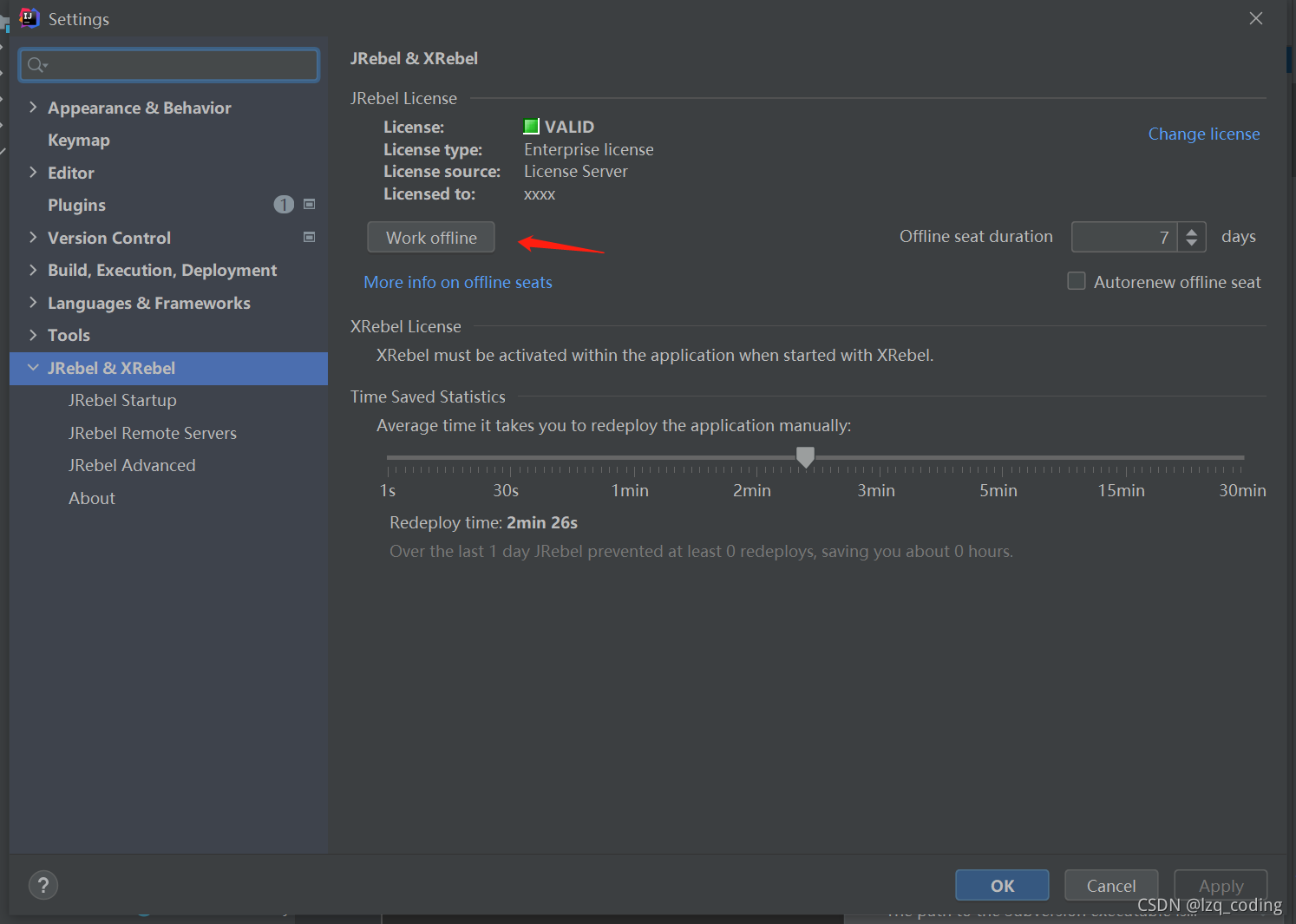Confirm settings with the OK button
Screen dimensions: 1296x924
tap(1002, 885)
